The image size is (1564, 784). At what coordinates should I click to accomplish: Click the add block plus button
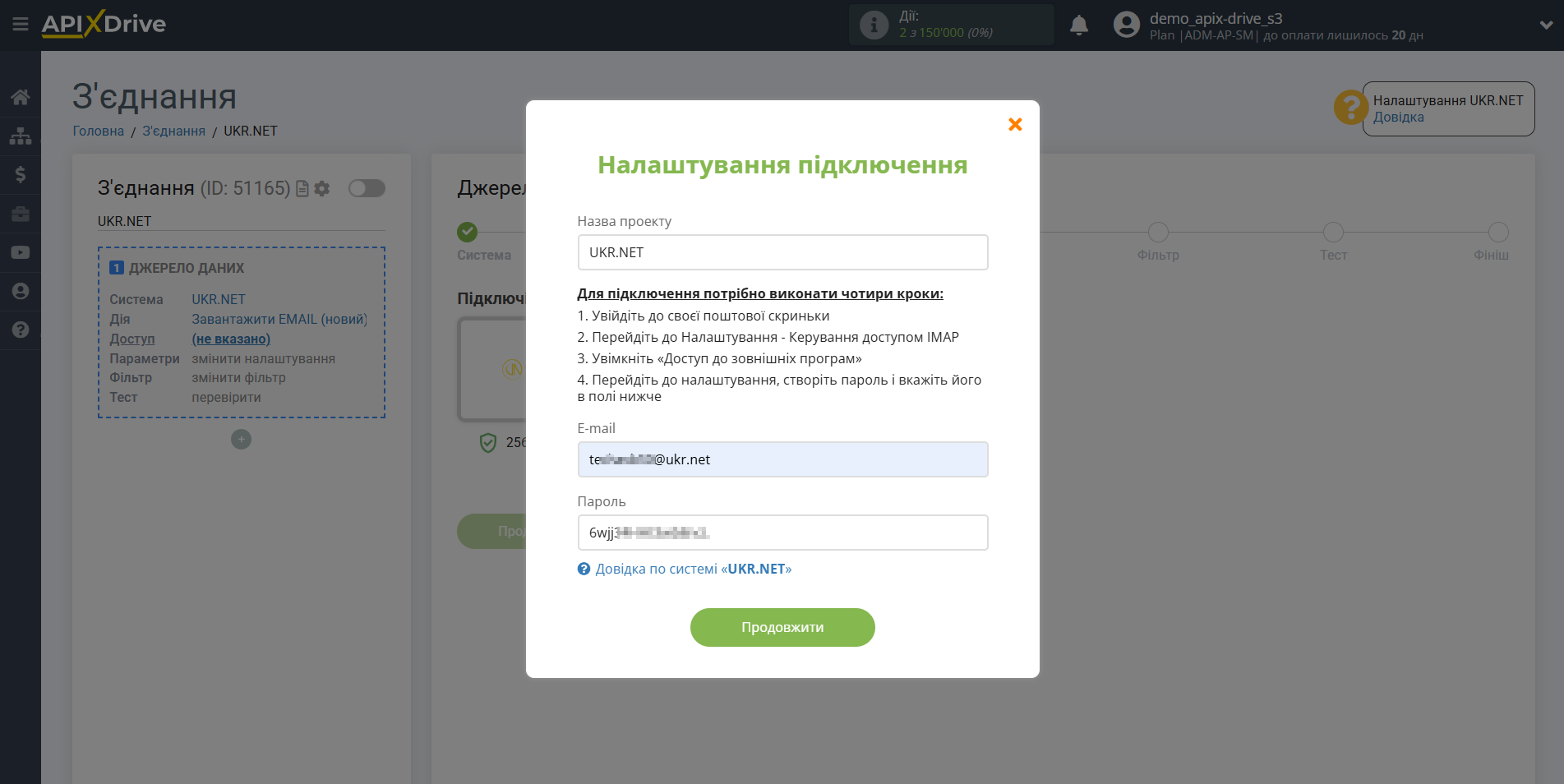tap(241, 440)
